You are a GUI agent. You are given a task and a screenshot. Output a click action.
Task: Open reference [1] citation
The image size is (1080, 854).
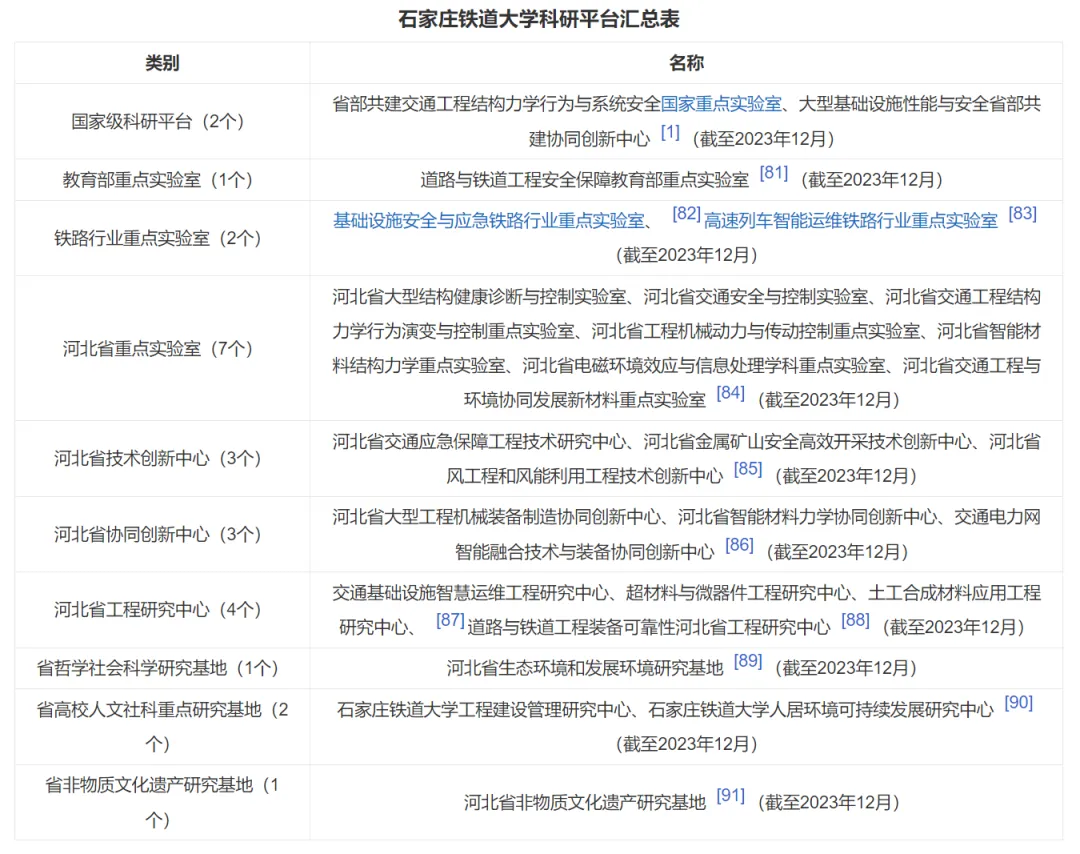670,132
